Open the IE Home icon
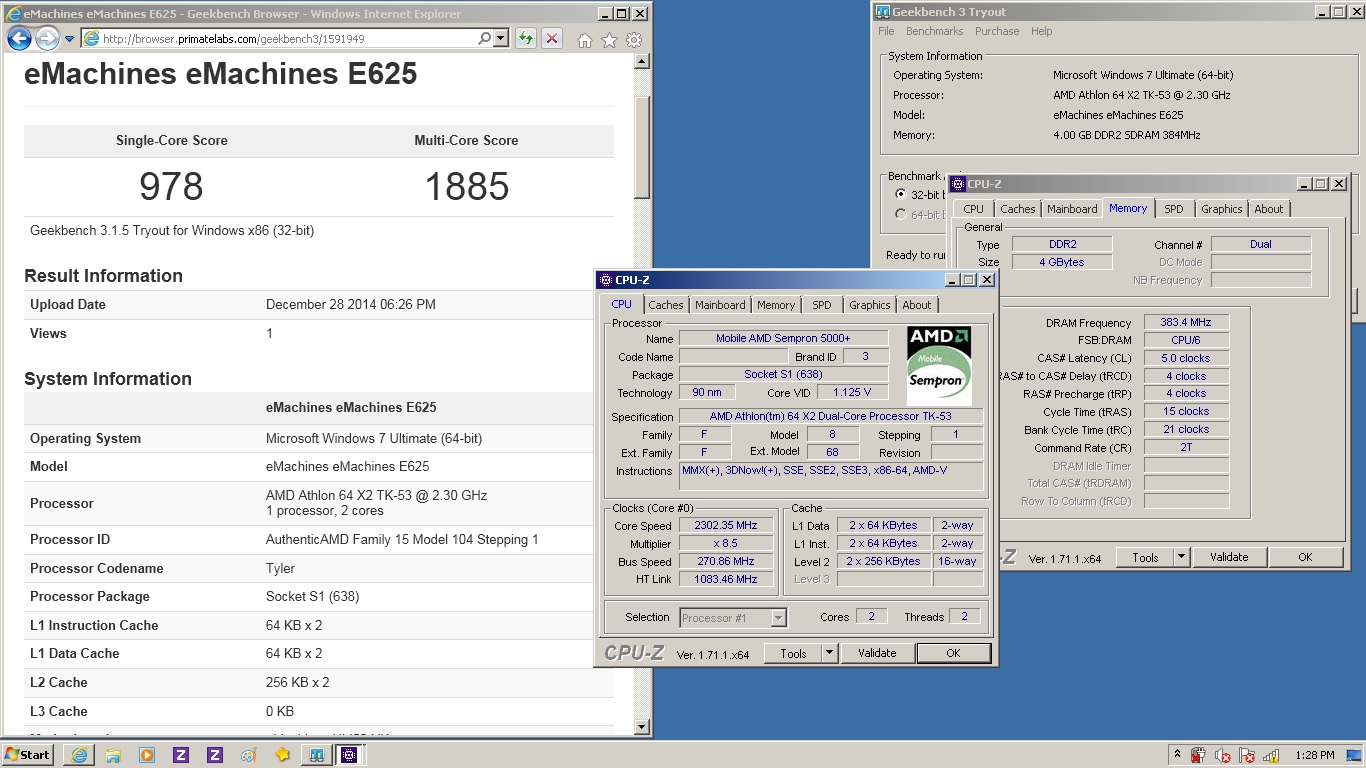 point(585,40)
